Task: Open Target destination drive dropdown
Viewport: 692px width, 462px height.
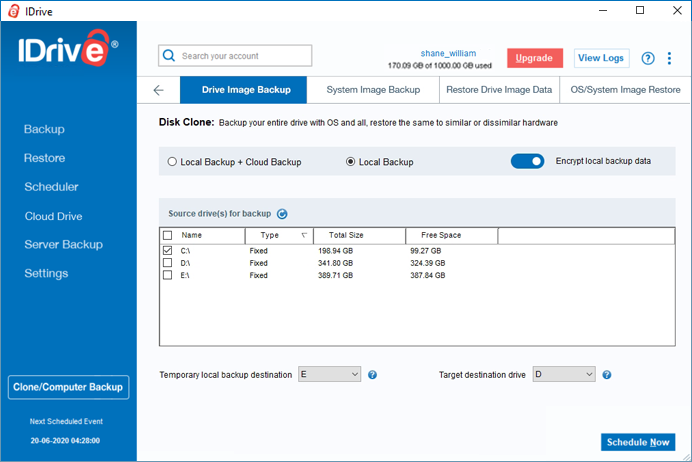Action: click(x=564, y=374)
